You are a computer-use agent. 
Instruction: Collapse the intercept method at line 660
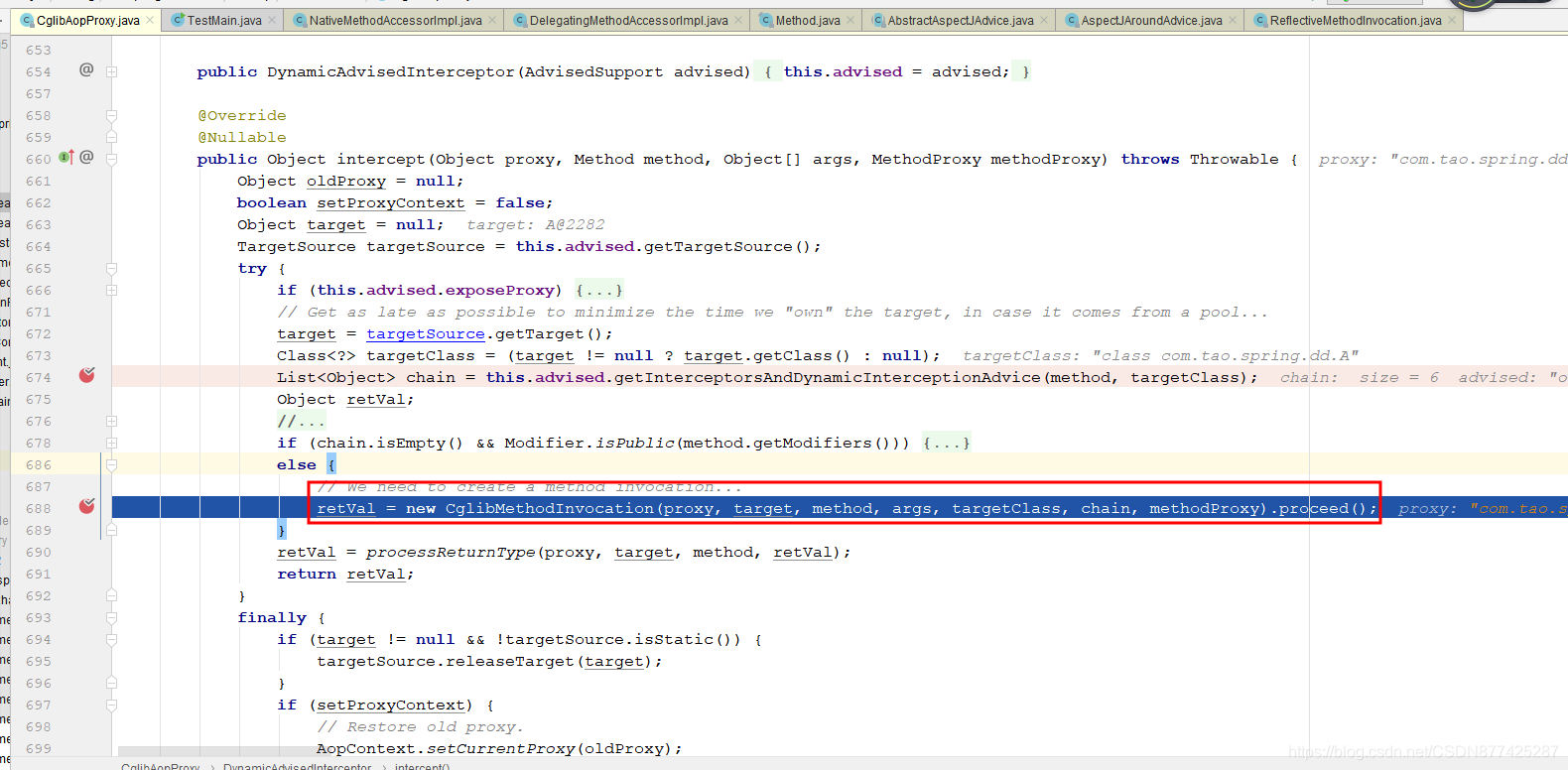coord(112,159)
